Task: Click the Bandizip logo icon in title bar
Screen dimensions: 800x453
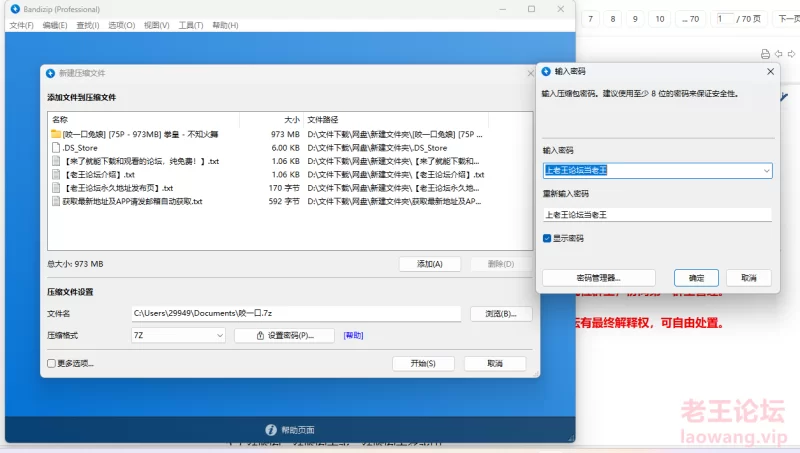Action: 15,9
